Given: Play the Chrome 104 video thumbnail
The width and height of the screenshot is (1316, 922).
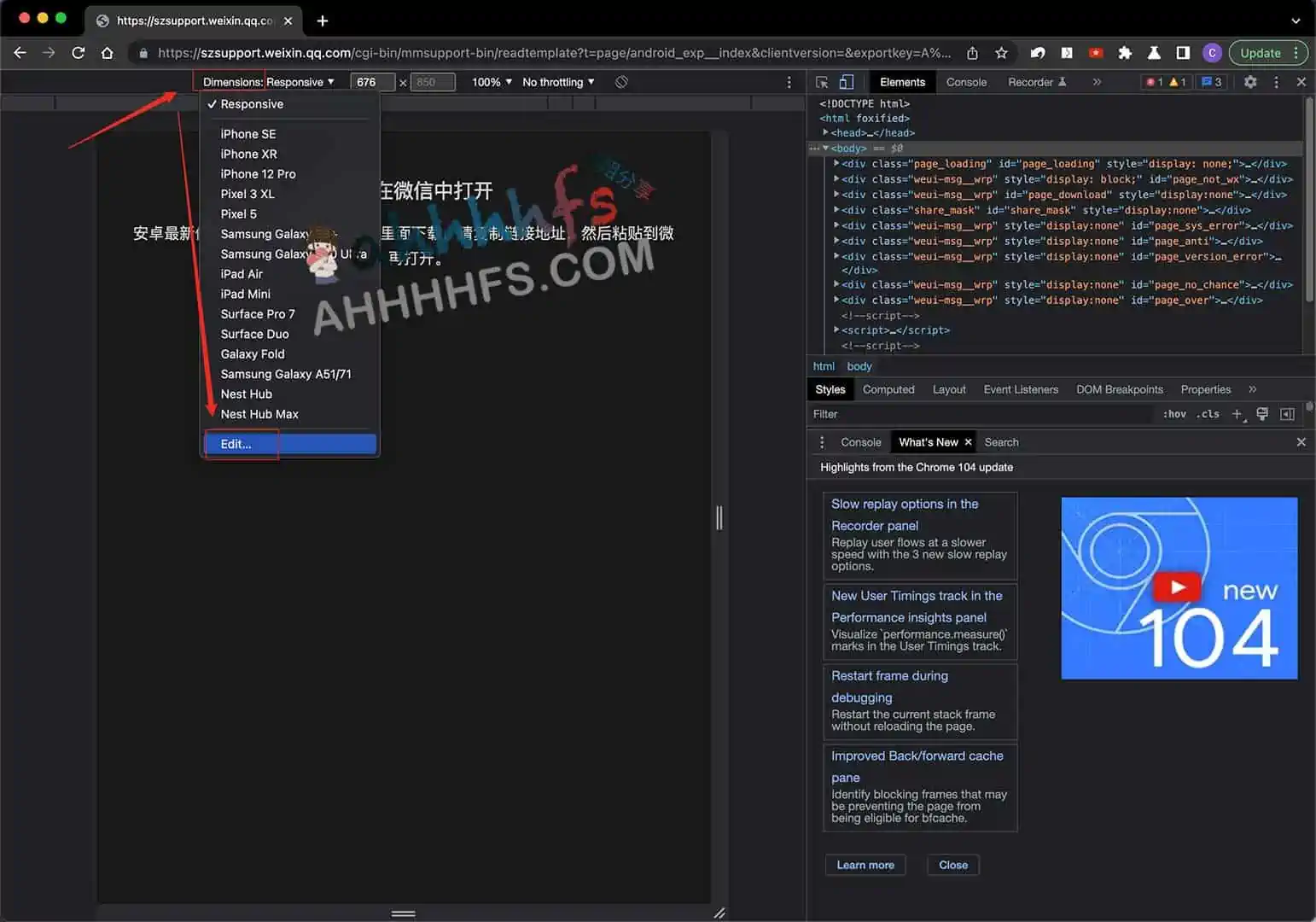Looking at the screenshot, I should click(1177, 587).
